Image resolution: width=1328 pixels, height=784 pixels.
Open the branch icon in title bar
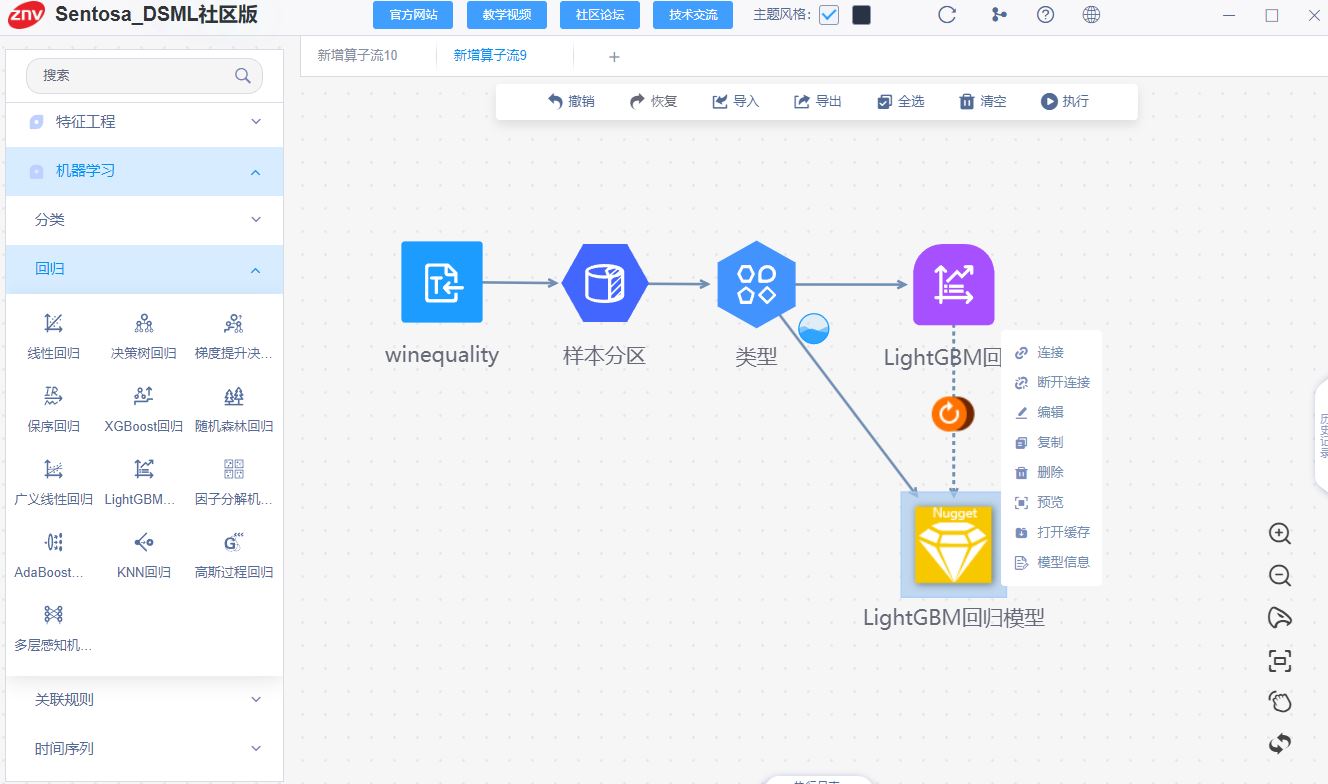(999, 15)
